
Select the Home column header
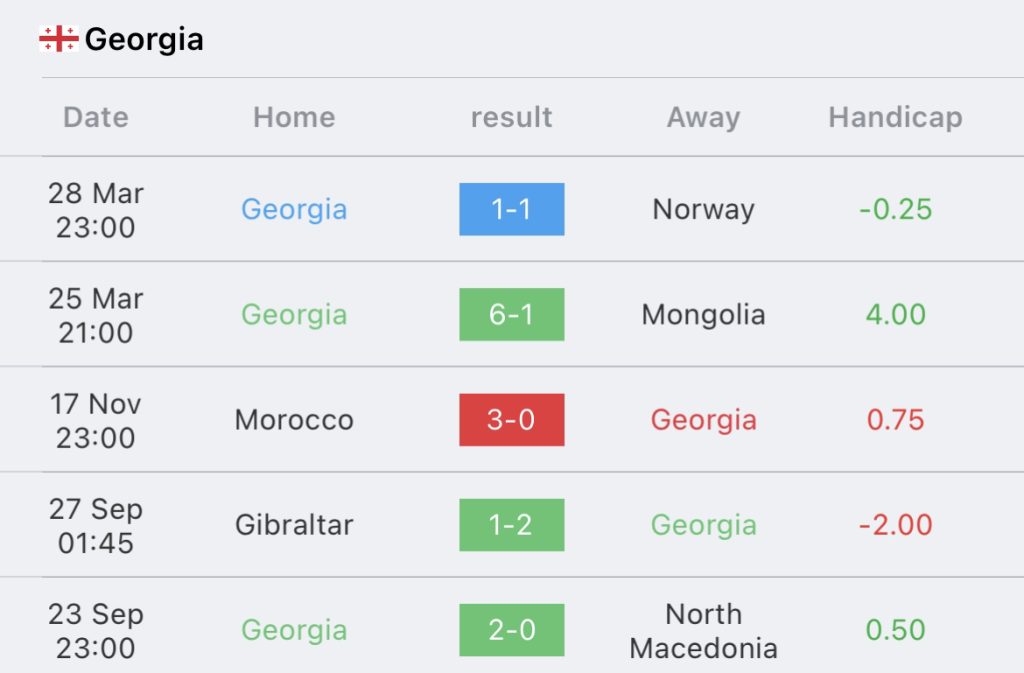294,117
